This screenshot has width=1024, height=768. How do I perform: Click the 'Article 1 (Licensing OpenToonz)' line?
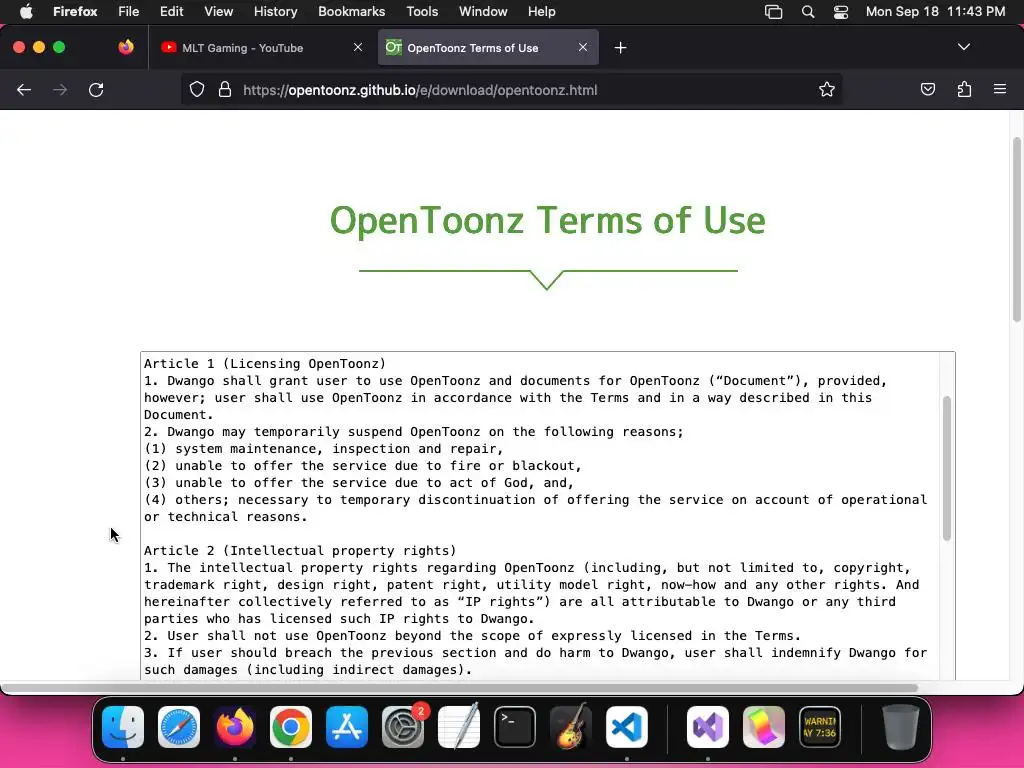tap(265, 364)
